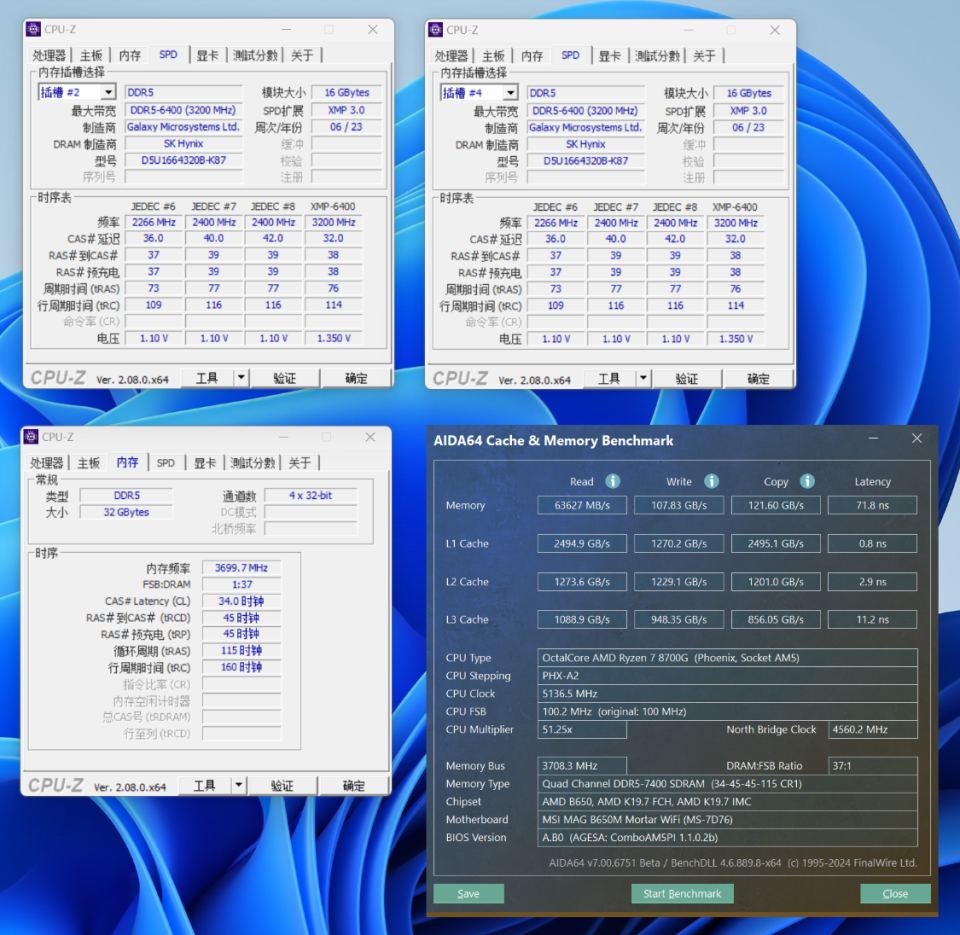Switch to 内存 tab in slot #2 window
This screenshot has width=960, height=935.
pos(130,56)
